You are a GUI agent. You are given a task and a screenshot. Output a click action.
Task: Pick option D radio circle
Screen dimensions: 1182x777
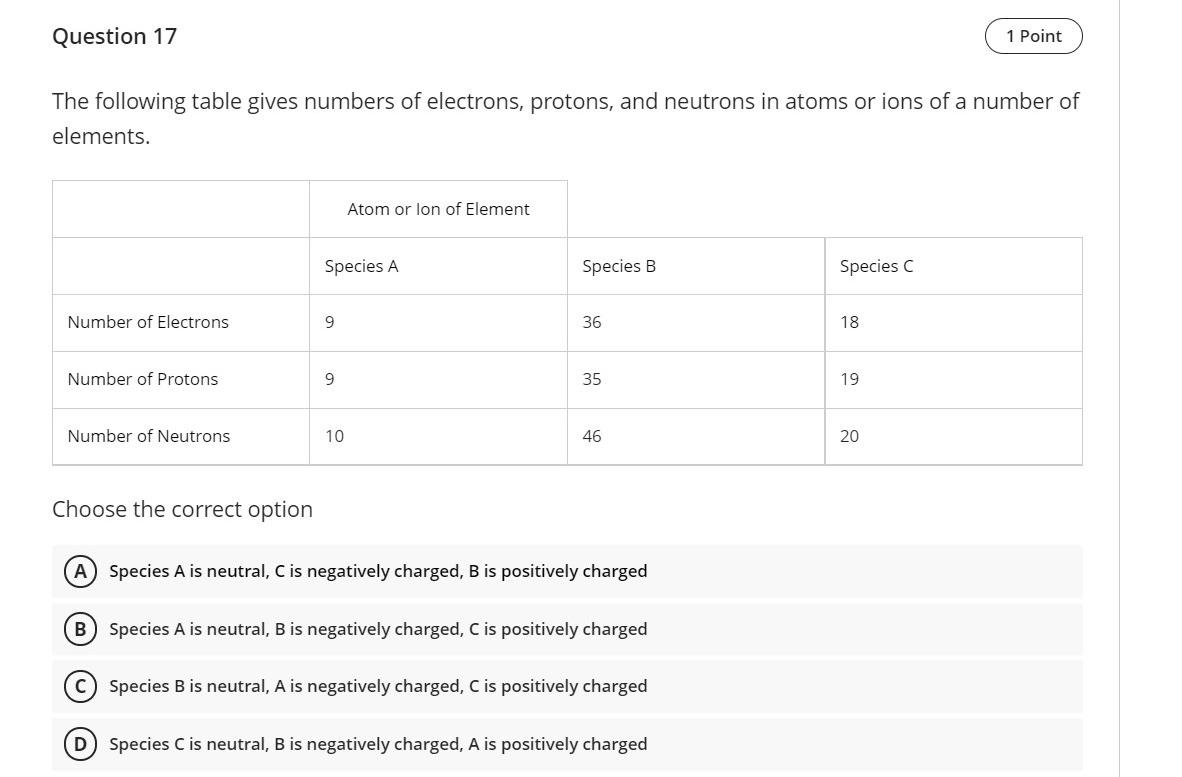tap(80, 744)
